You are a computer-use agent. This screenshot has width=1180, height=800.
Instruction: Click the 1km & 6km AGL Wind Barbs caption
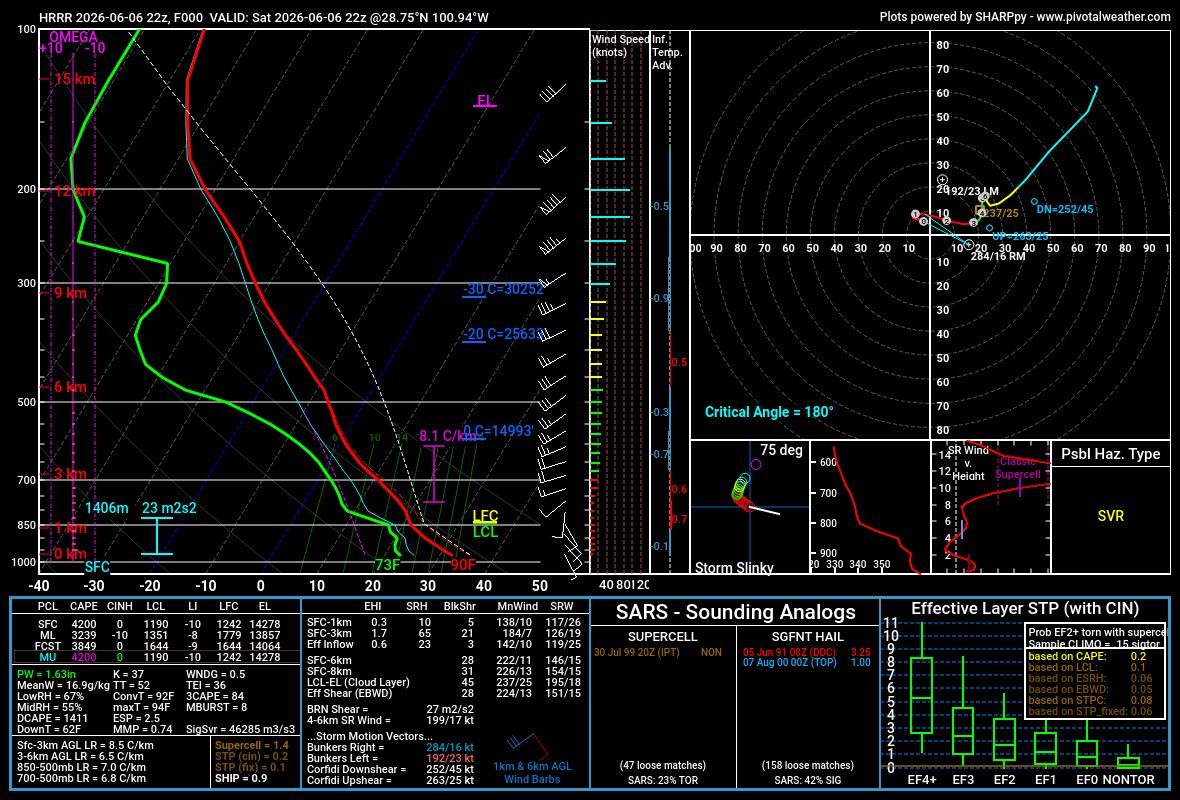[532, 773]
